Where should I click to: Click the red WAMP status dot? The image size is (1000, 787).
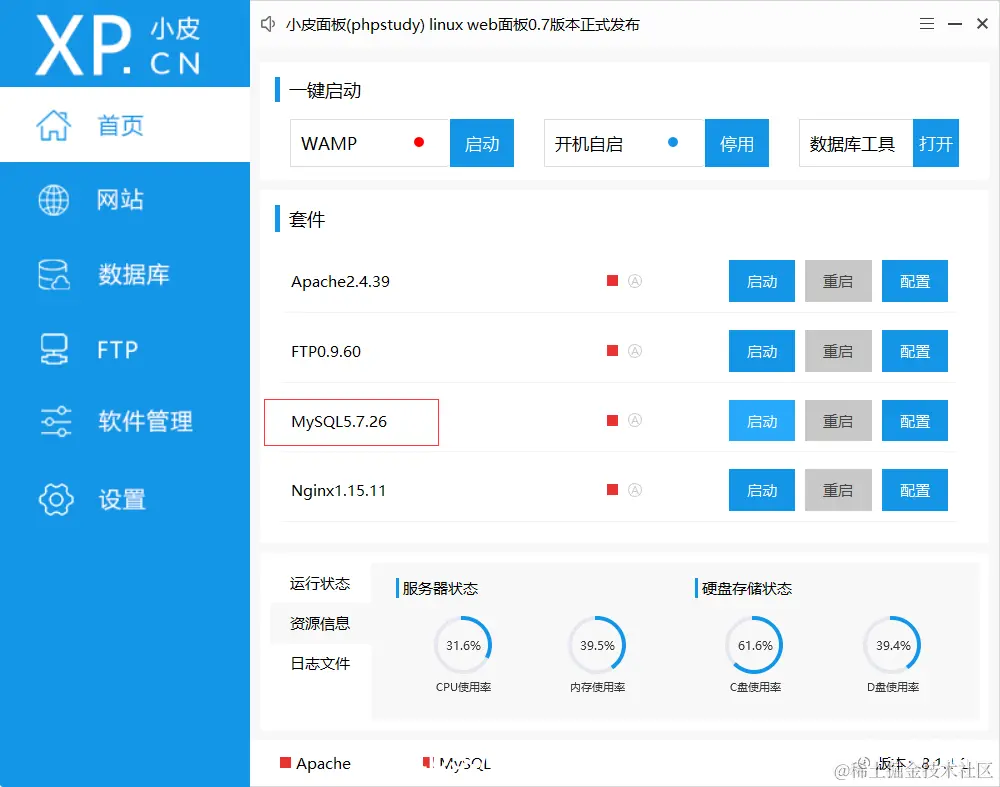click(x=419, y=142)
